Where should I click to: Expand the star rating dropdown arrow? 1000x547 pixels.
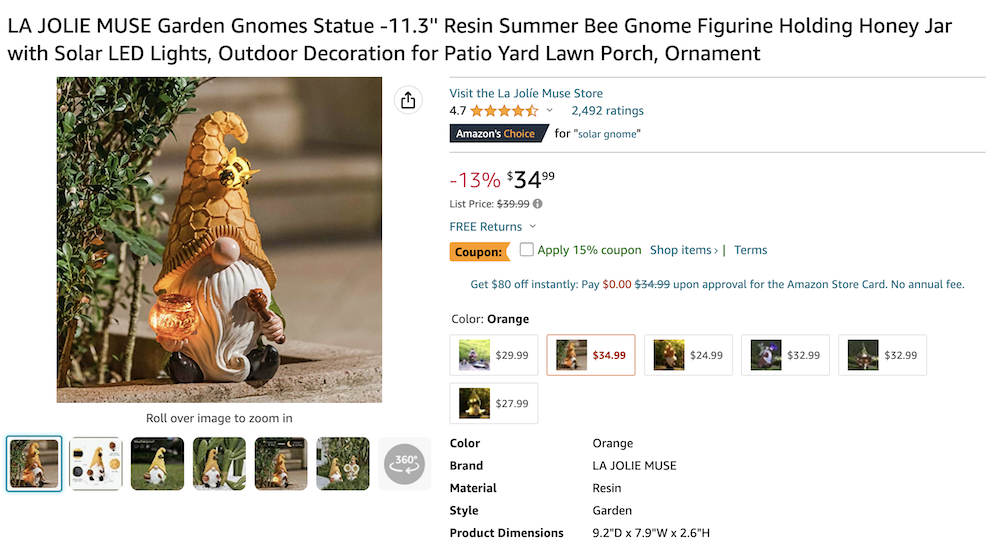(x=549, y=111)
